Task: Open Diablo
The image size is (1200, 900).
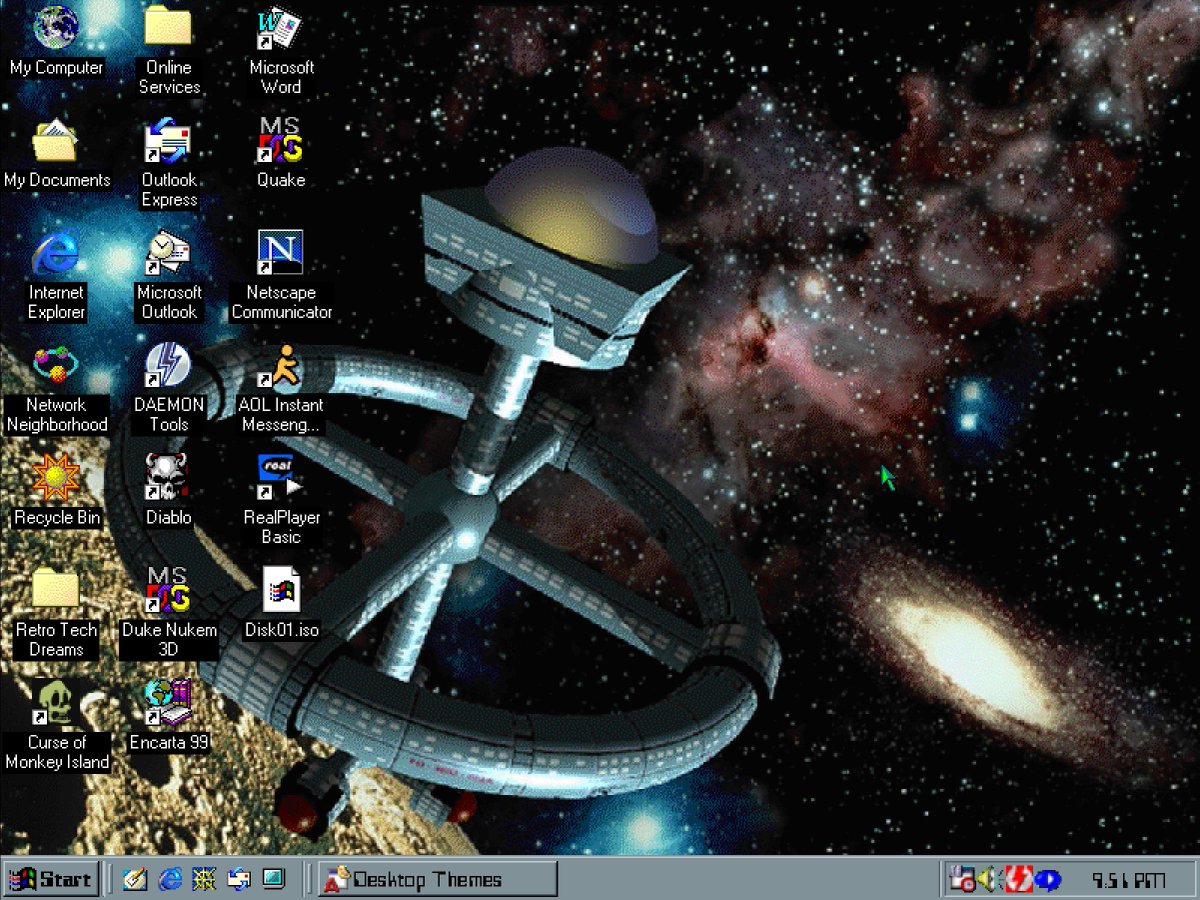Action: [x=166, y=480]
